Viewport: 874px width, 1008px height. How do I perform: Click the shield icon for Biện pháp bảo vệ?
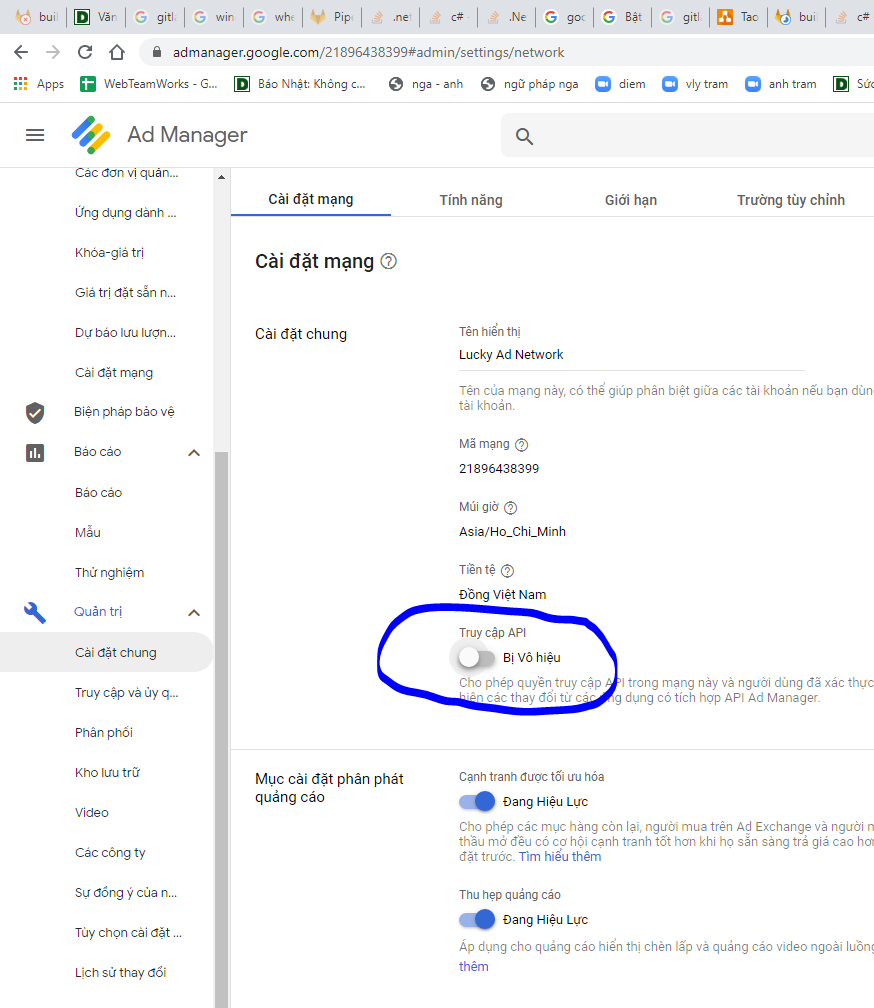point(35,412)
